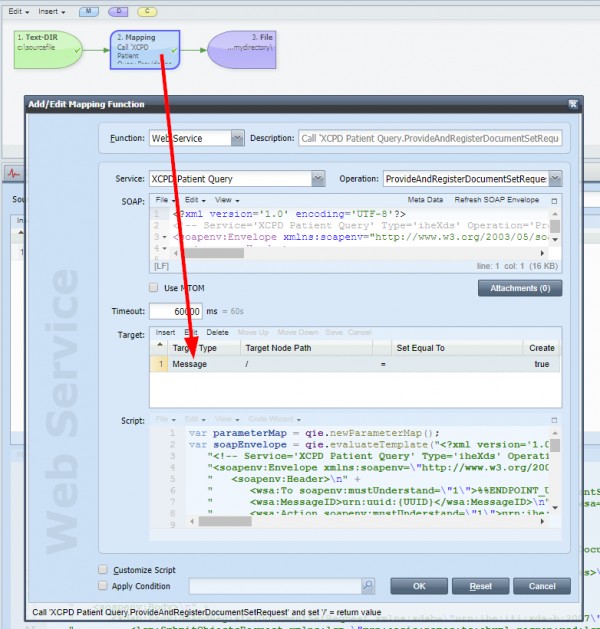Click Move Up in Target toolbar
This screenshot has height=629, width=600.
[x=253, y=333]
